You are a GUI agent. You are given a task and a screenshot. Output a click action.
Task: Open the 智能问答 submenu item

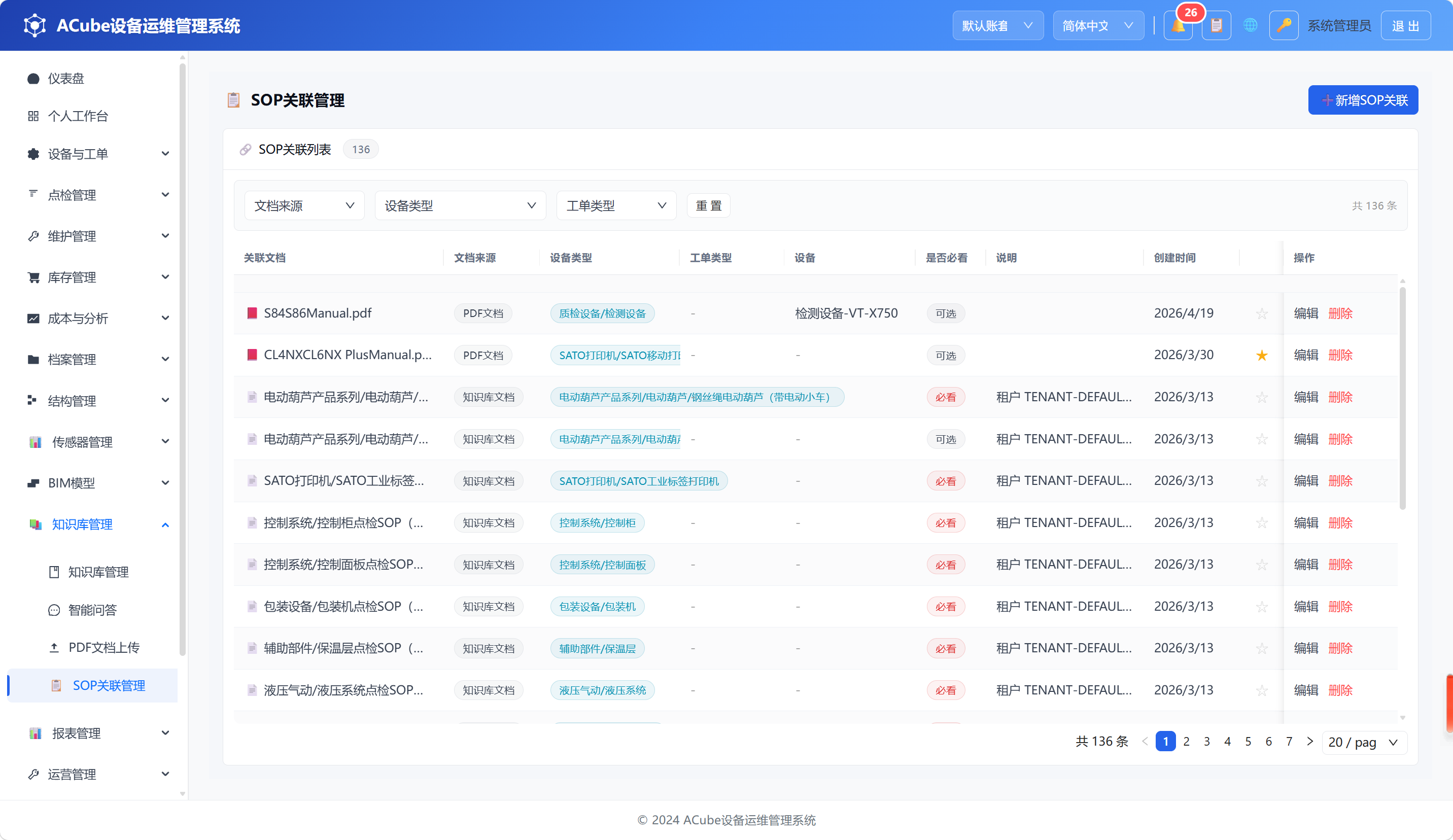point(92,609)
